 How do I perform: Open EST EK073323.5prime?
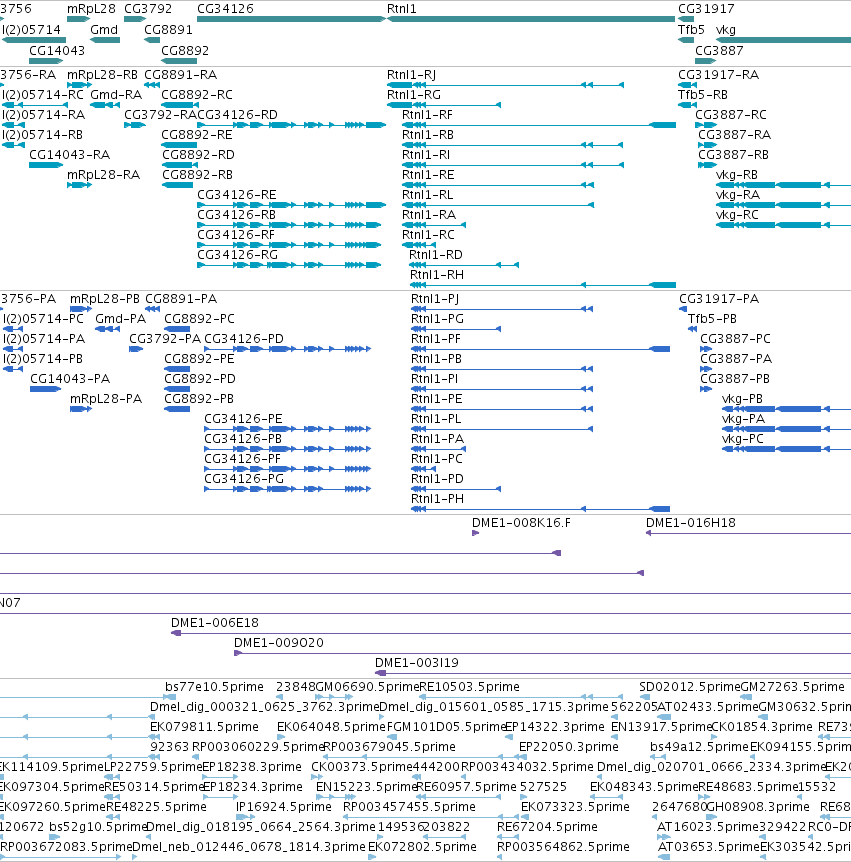click(x=575, y=807)
